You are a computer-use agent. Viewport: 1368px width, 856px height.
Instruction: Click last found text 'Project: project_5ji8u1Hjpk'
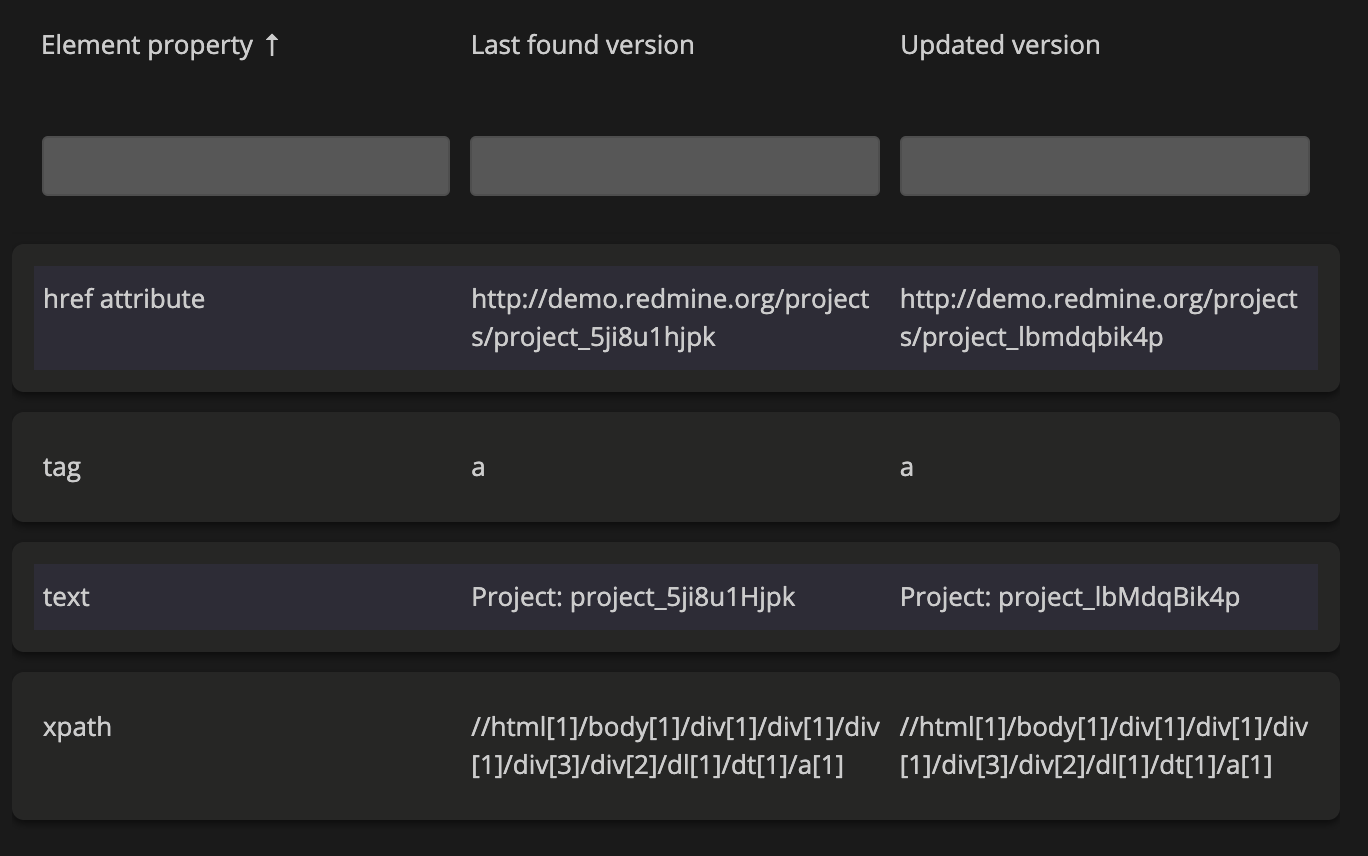(633, 597)
